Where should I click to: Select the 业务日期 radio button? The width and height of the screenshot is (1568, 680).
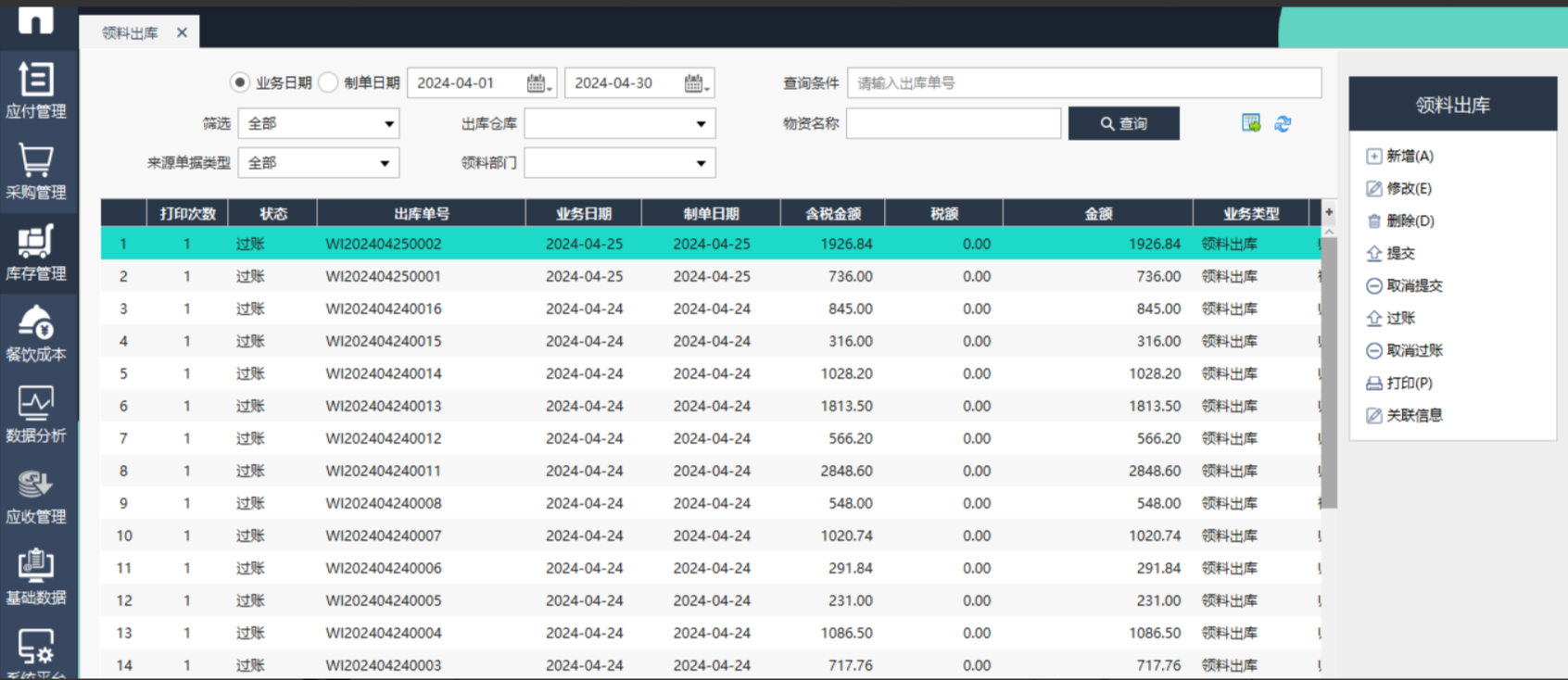tap(240, 82)
